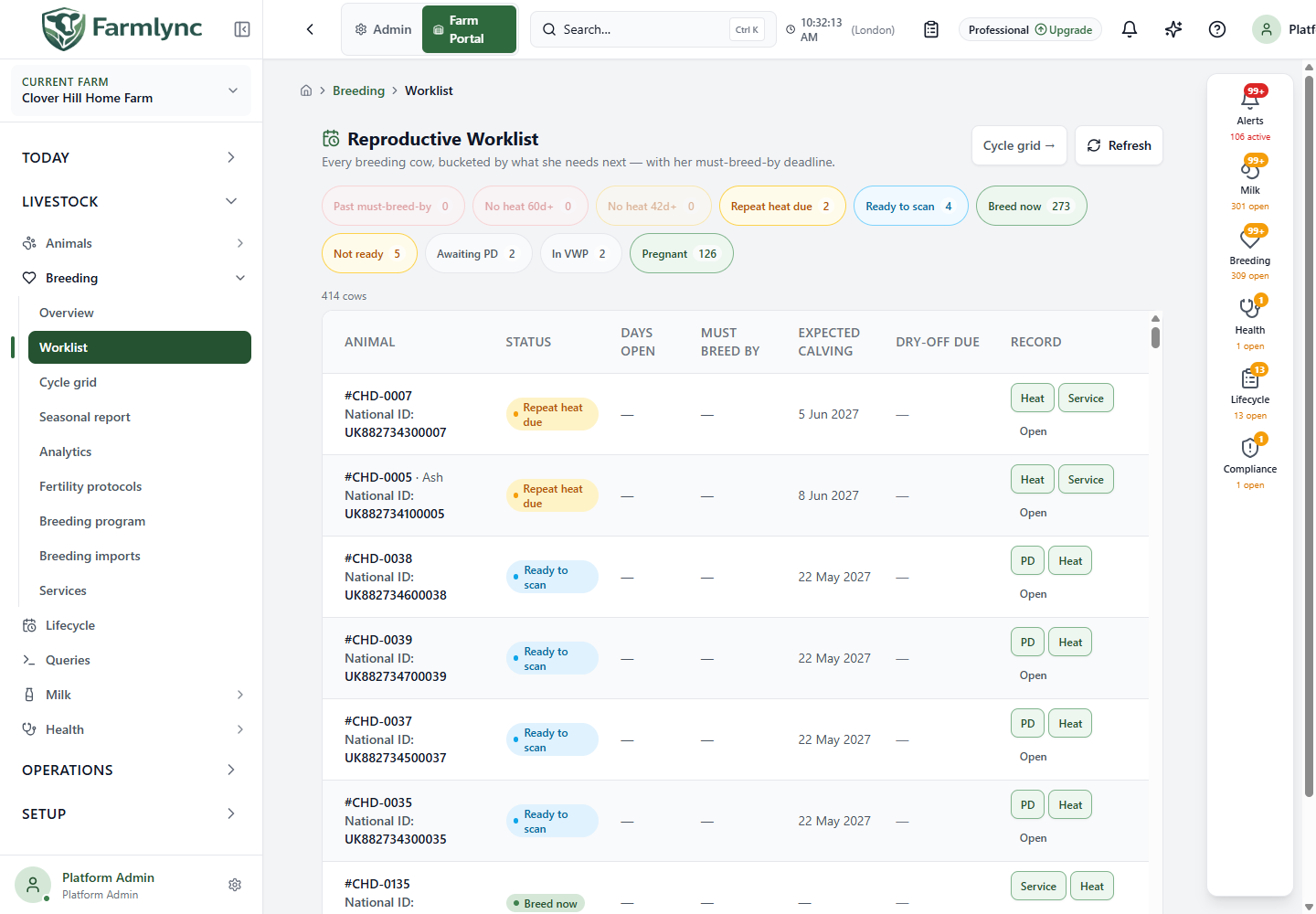Open the Current Farm dropdown
The width and height of the screenshot is (1316, 914).
[131, 90]
